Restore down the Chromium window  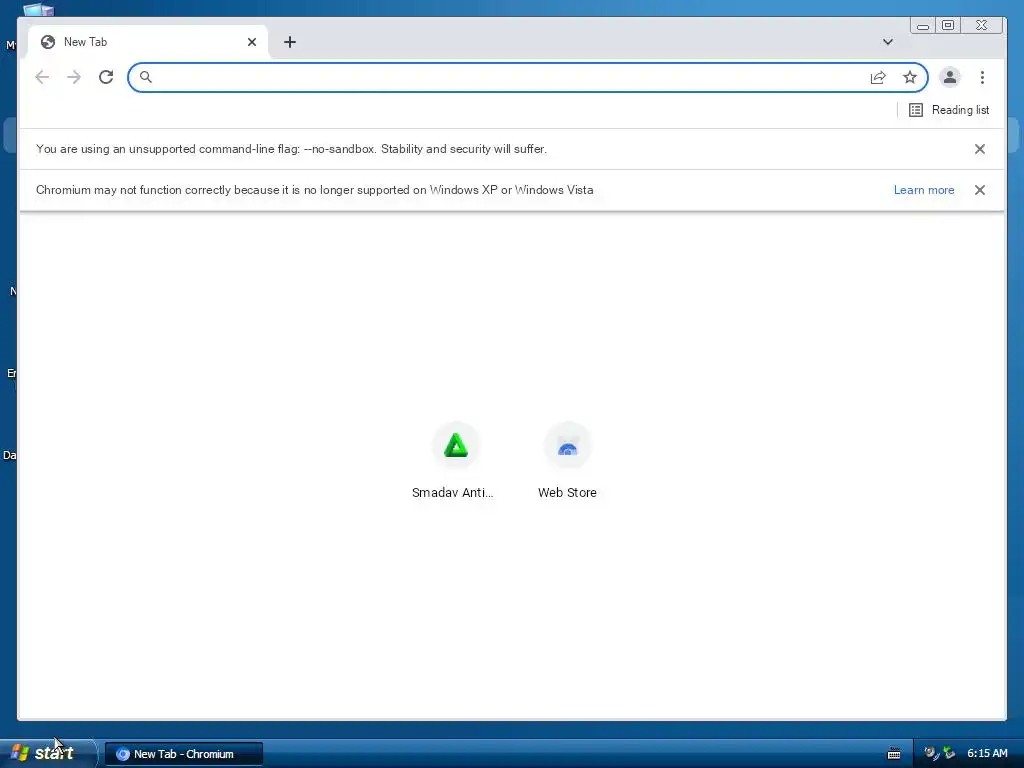coord(948,25)
